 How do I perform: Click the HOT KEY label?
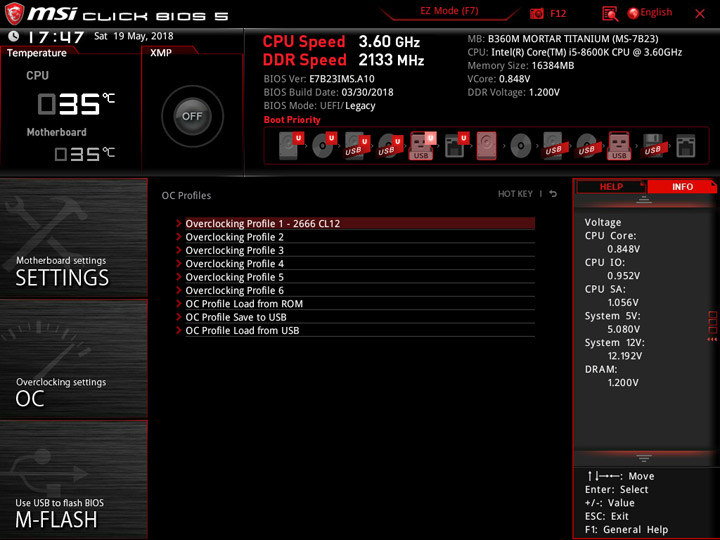tap(515, 194)
